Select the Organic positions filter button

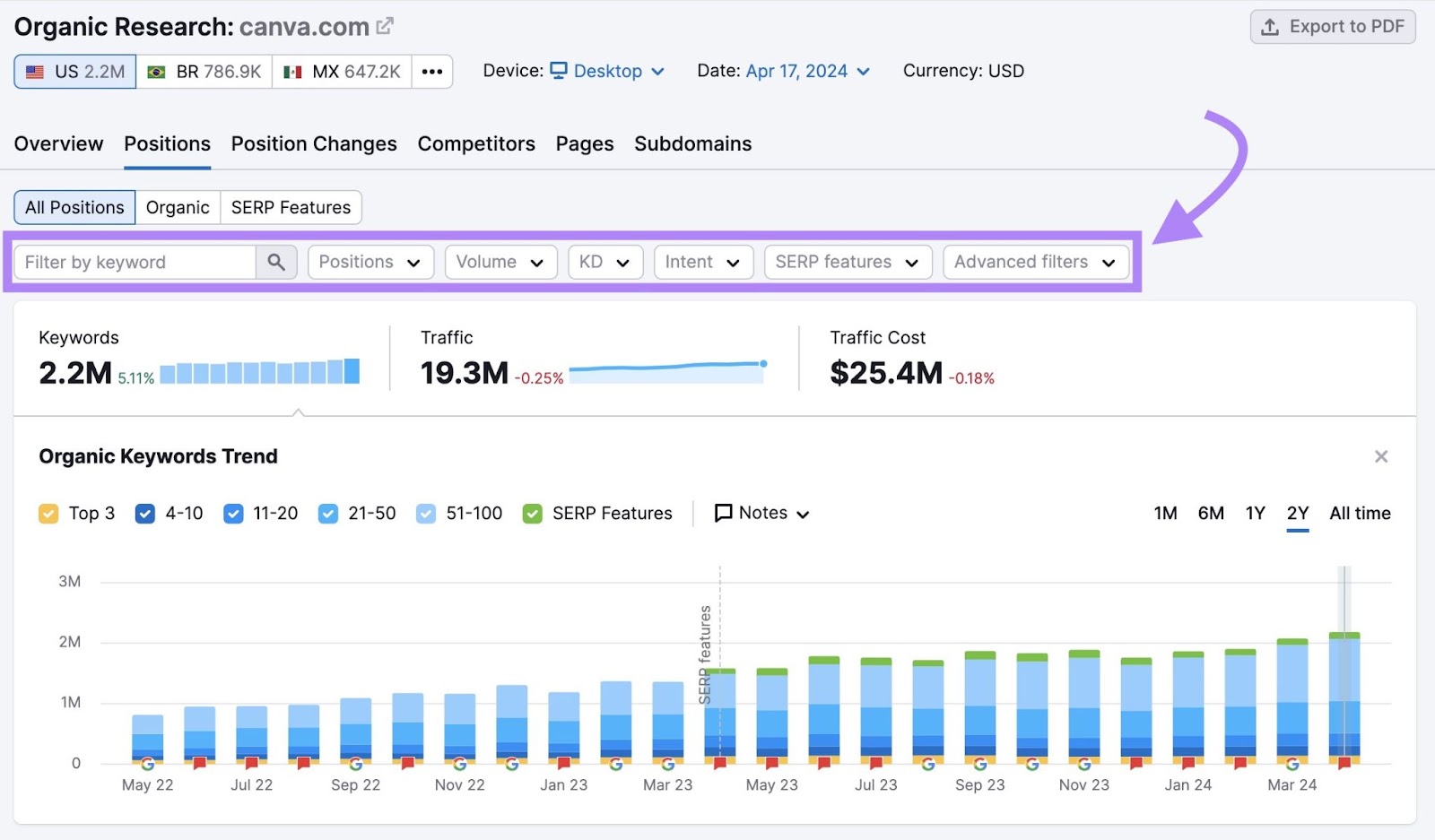coord(177,207)
